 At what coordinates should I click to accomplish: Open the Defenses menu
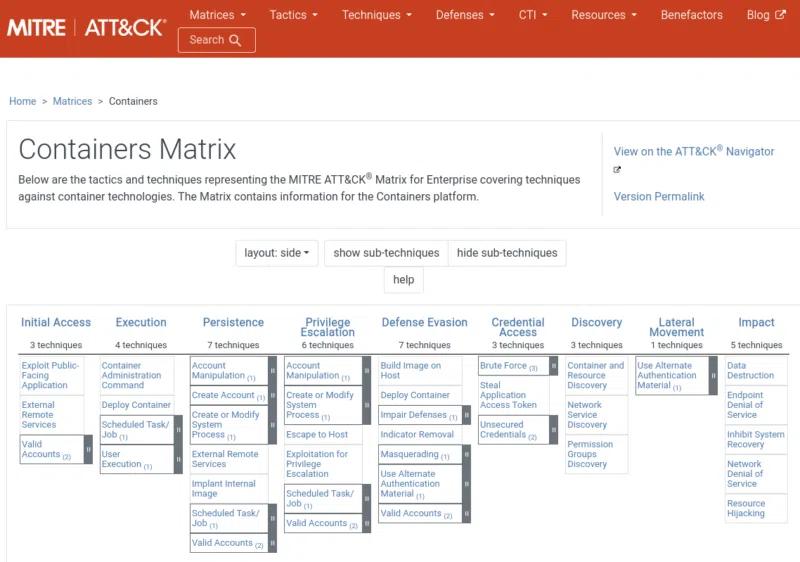[x=465, y=15]
